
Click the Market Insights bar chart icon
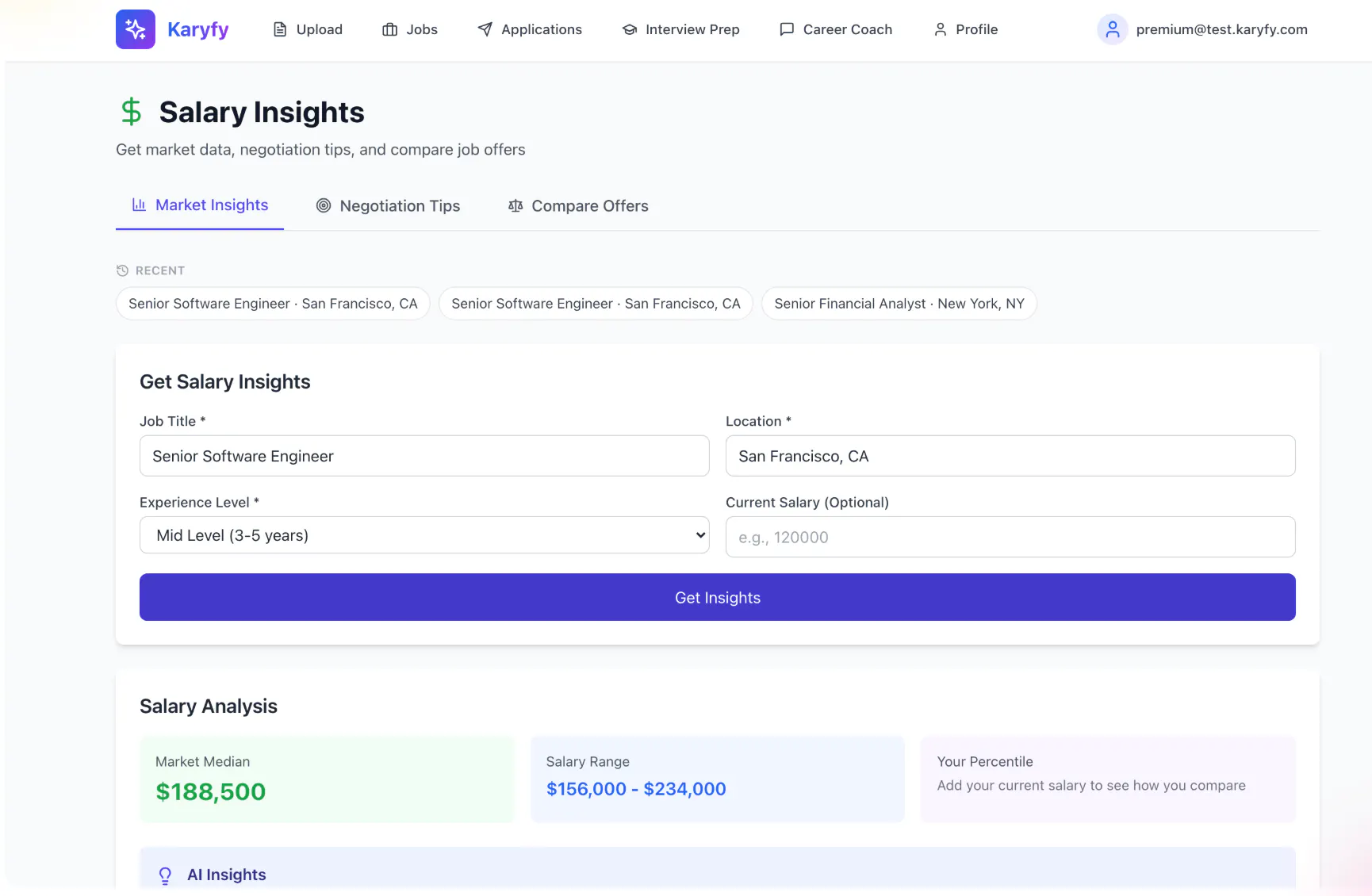pyautogui.click(x=139, y=205)
